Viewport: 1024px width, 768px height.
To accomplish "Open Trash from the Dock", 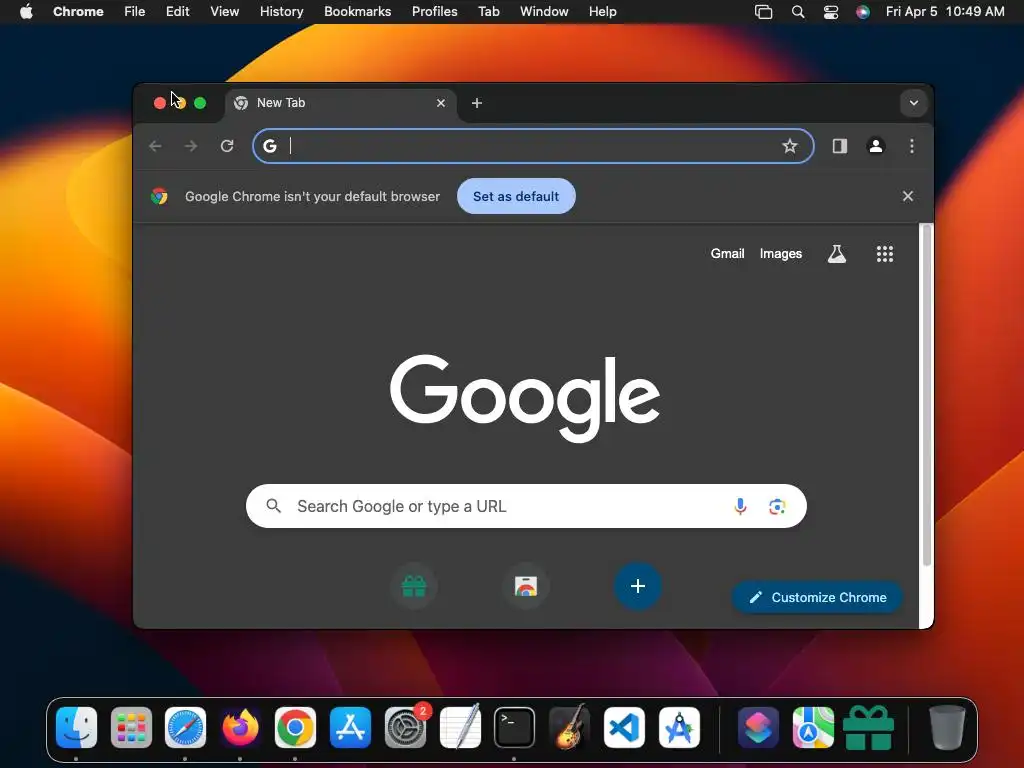I will 947,727.
